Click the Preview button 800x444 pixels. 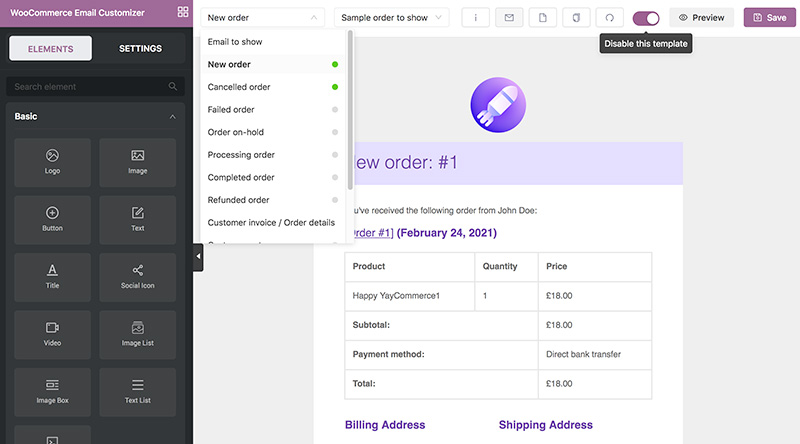(x=702, y=17)
